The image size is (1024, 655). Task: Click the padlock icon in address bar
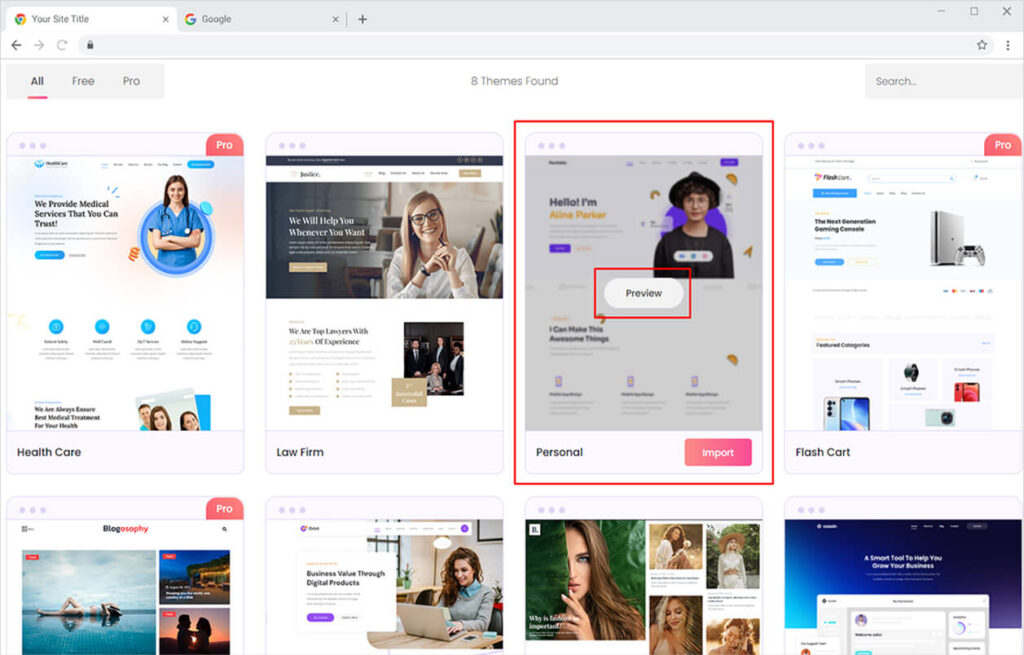tap(89, 45)
